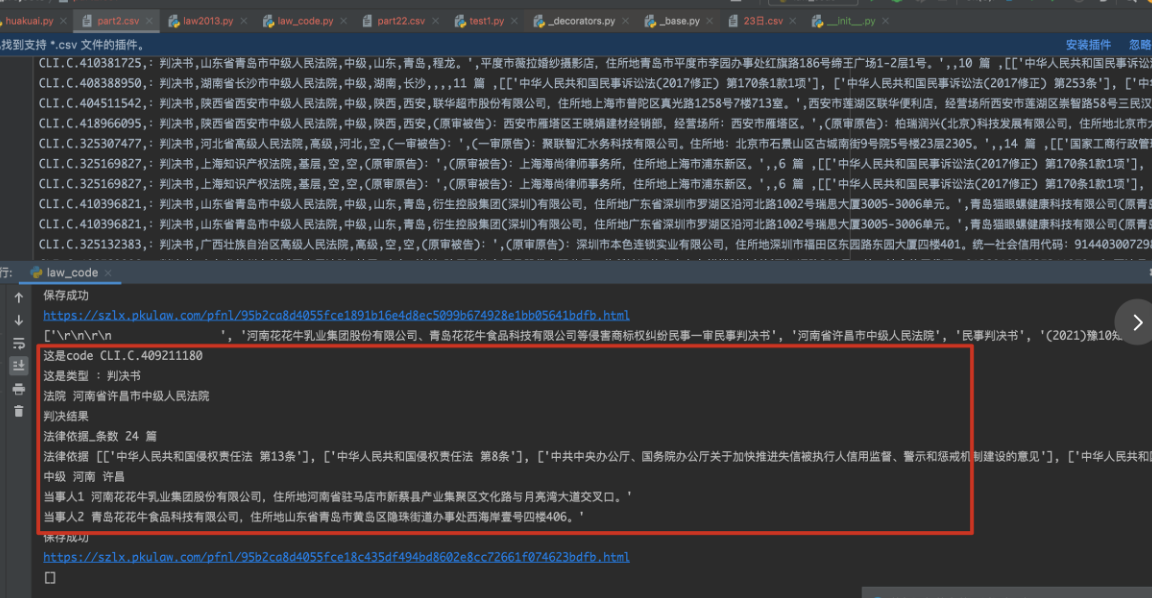Switch to the law_code.py editor tab
This screenshot has height=598, width=1152.
pyautogui.click(x=298, y=21)
